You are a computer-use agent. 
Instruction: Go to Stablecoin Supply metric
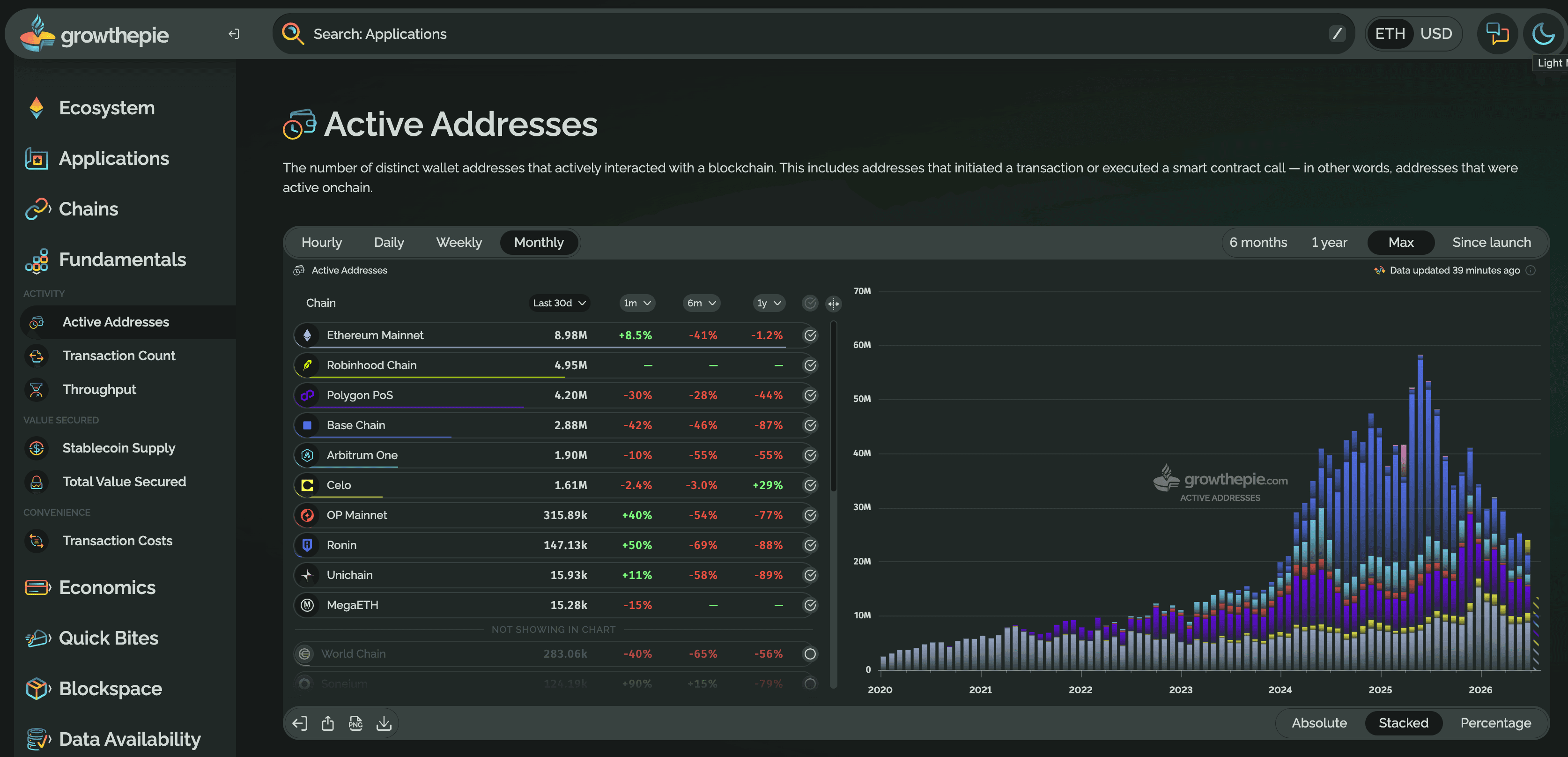pyautogui.click(x=118, y=448)
